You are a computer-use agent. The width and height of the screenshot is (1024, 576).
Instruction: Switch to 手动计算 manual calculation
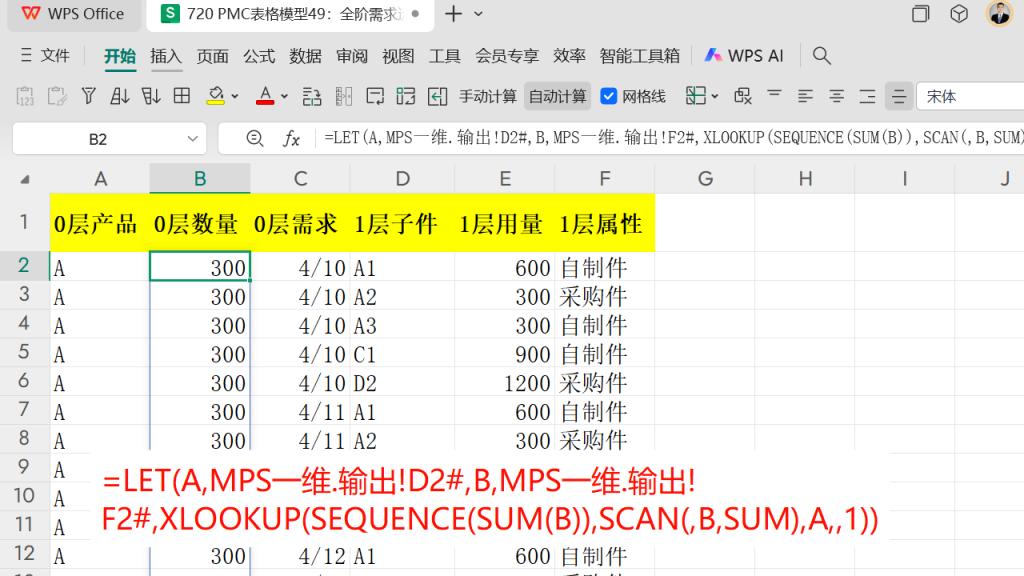click(x=487, y=97)
